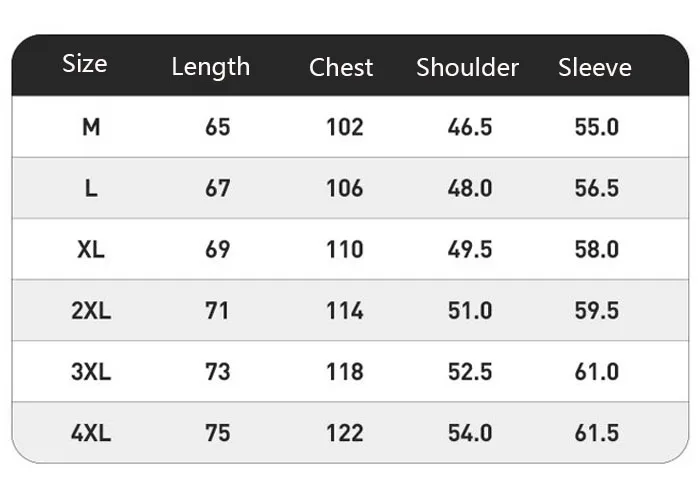
Task: Select the sleeve value 61.5
Action: [596, 433]
